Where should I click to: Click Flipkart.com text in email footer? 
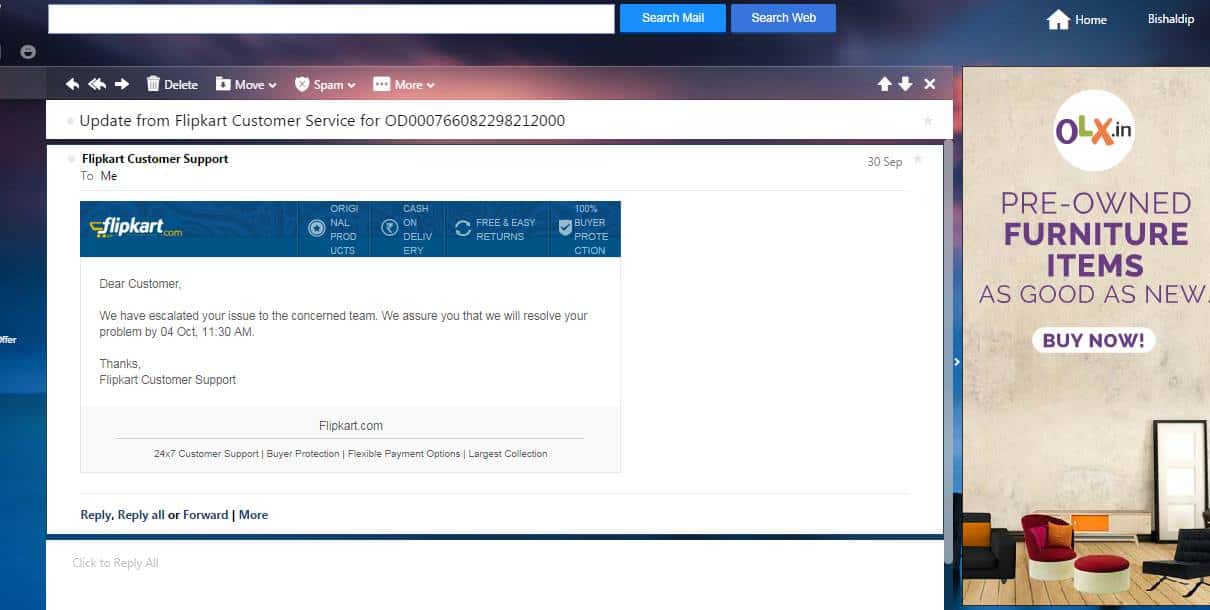351,426
